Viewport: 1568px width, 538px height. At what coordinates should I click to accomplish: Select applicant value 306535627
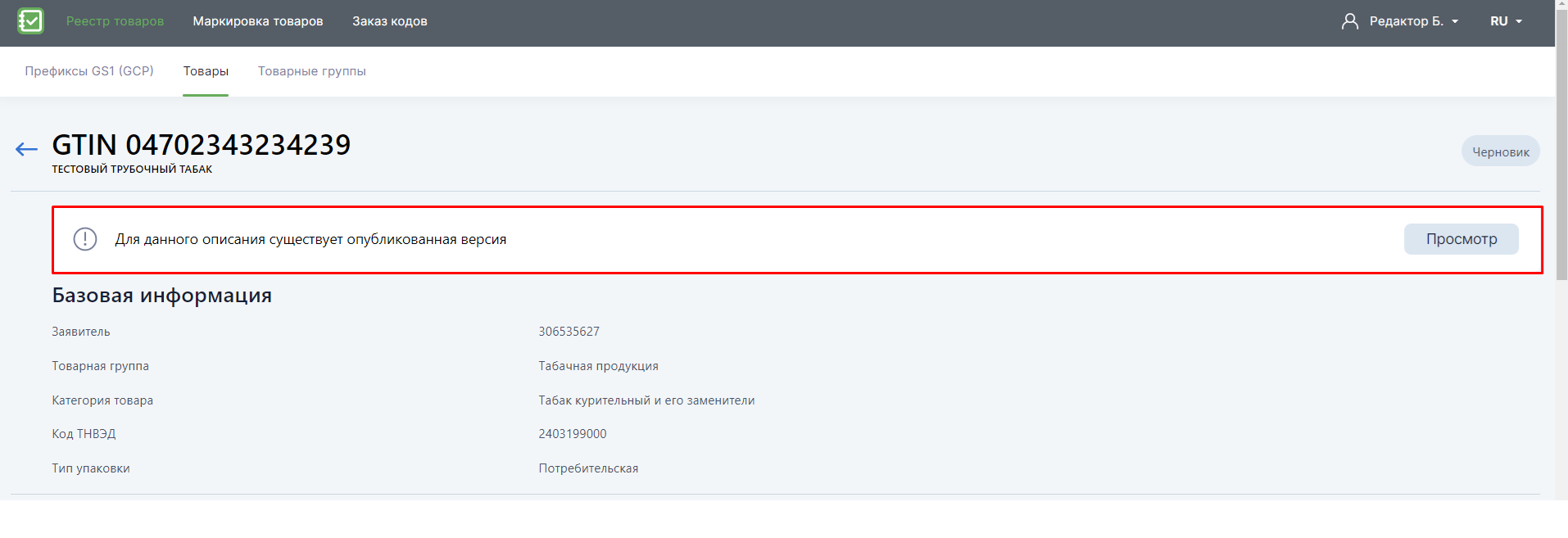click(x=569, y=332)
